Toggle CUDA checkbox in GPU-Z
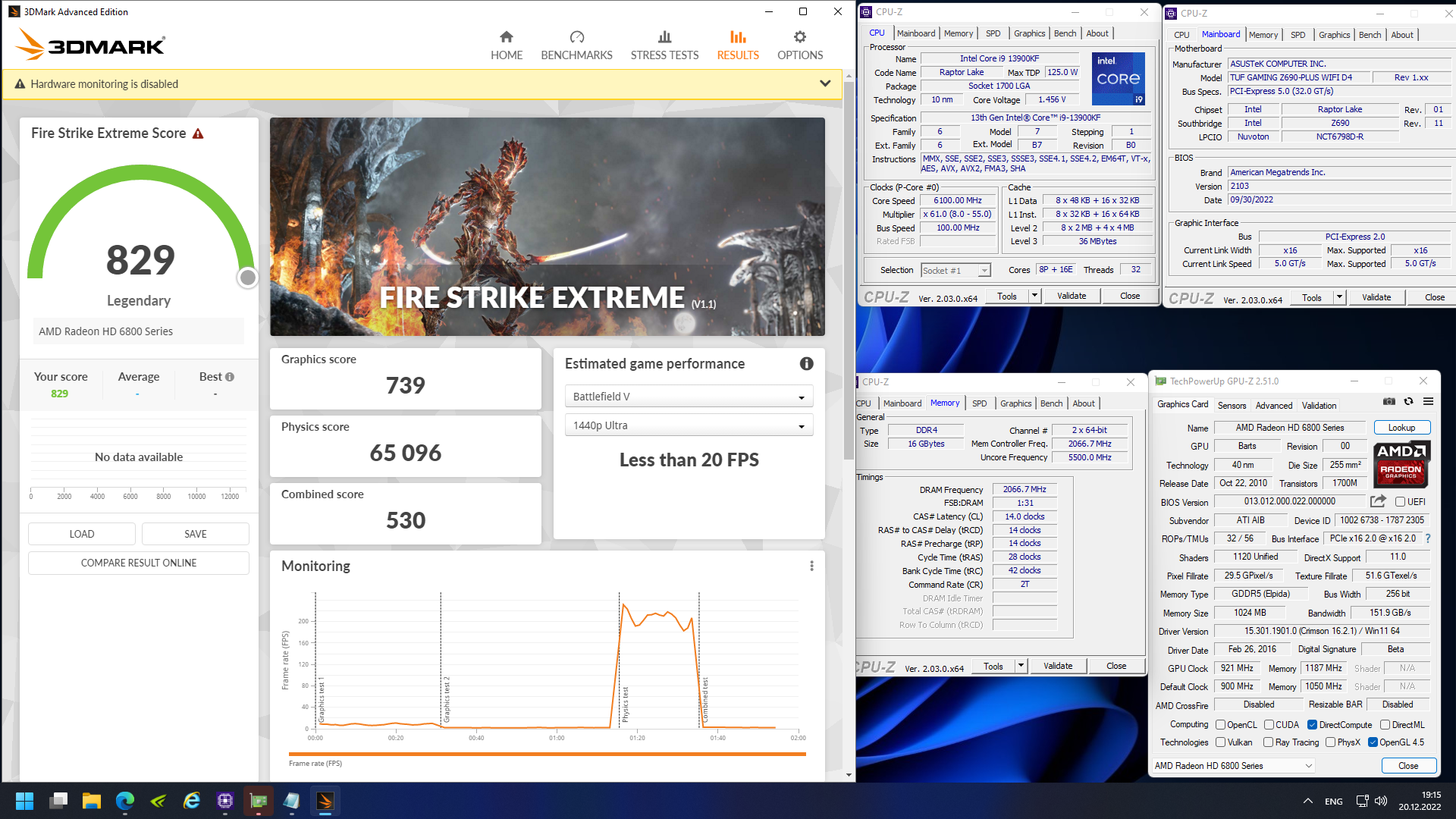The width and height of the screenshot is (1456, 819). 1269,725
